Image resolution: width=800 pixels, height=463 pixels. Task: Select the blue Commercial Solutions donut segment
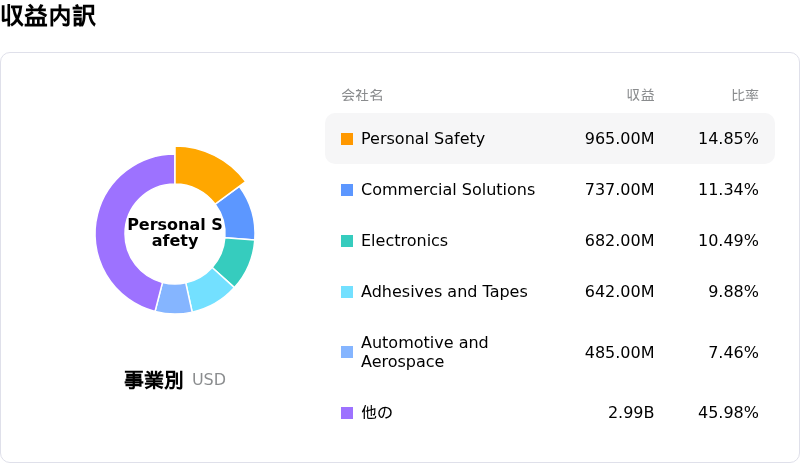pos(238,215)
